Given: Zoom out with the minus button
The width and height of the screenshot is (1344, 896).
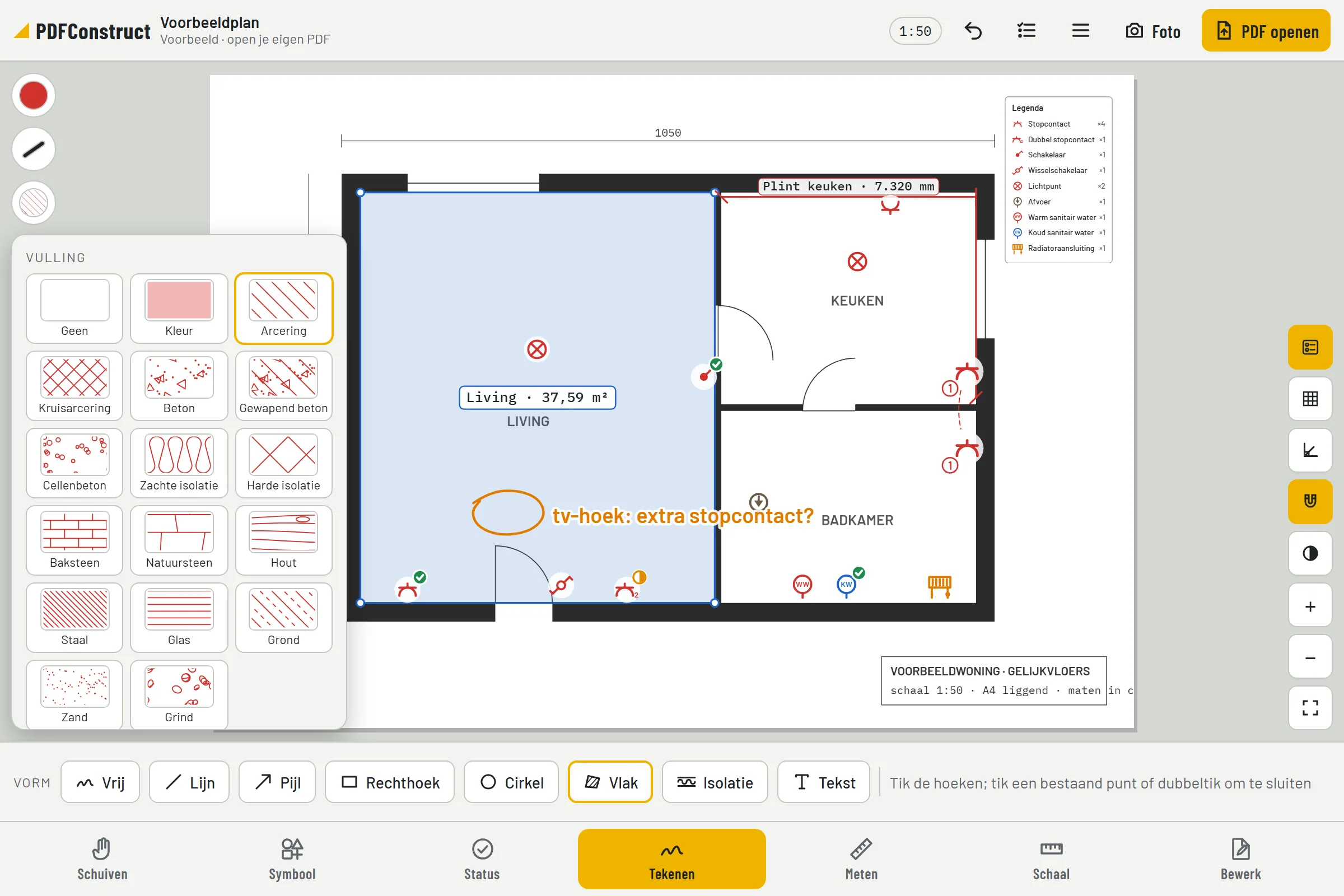Looking at the screenshot, I should pyautogui.click(x=1310, y=657).
